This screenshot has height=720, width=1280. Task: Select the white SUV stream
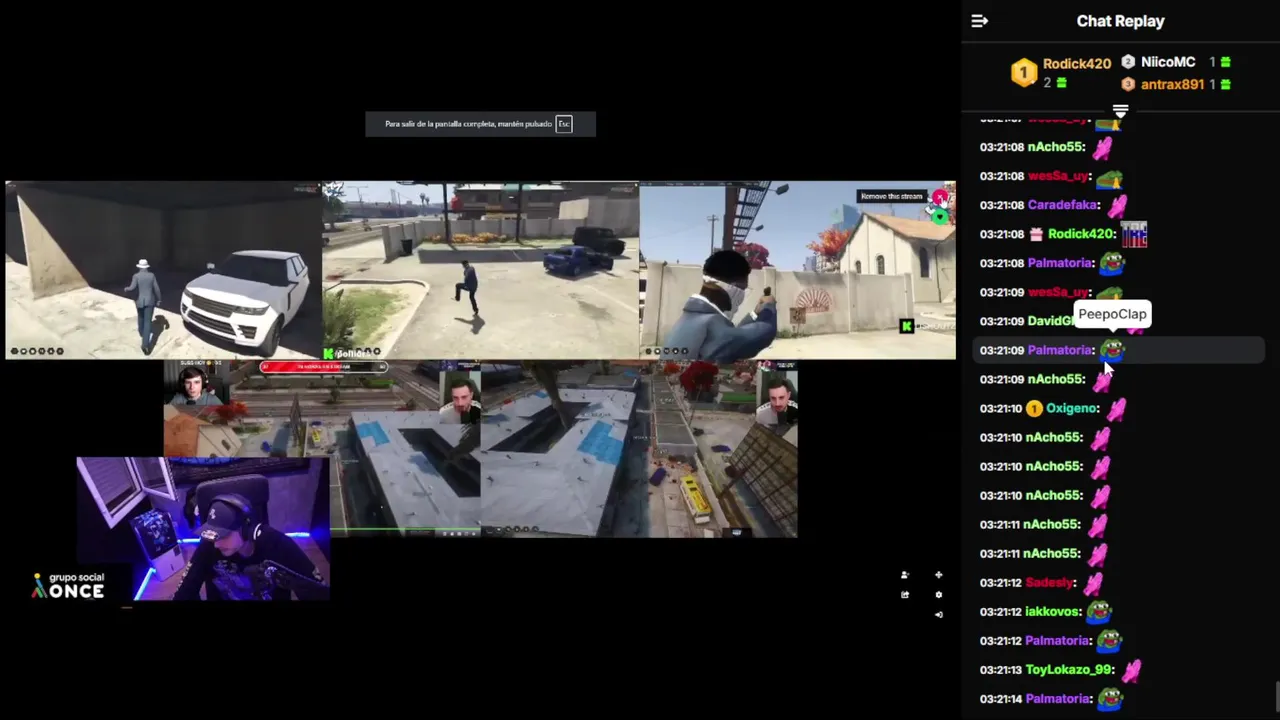pyautogui.click(x=163, y=270)
